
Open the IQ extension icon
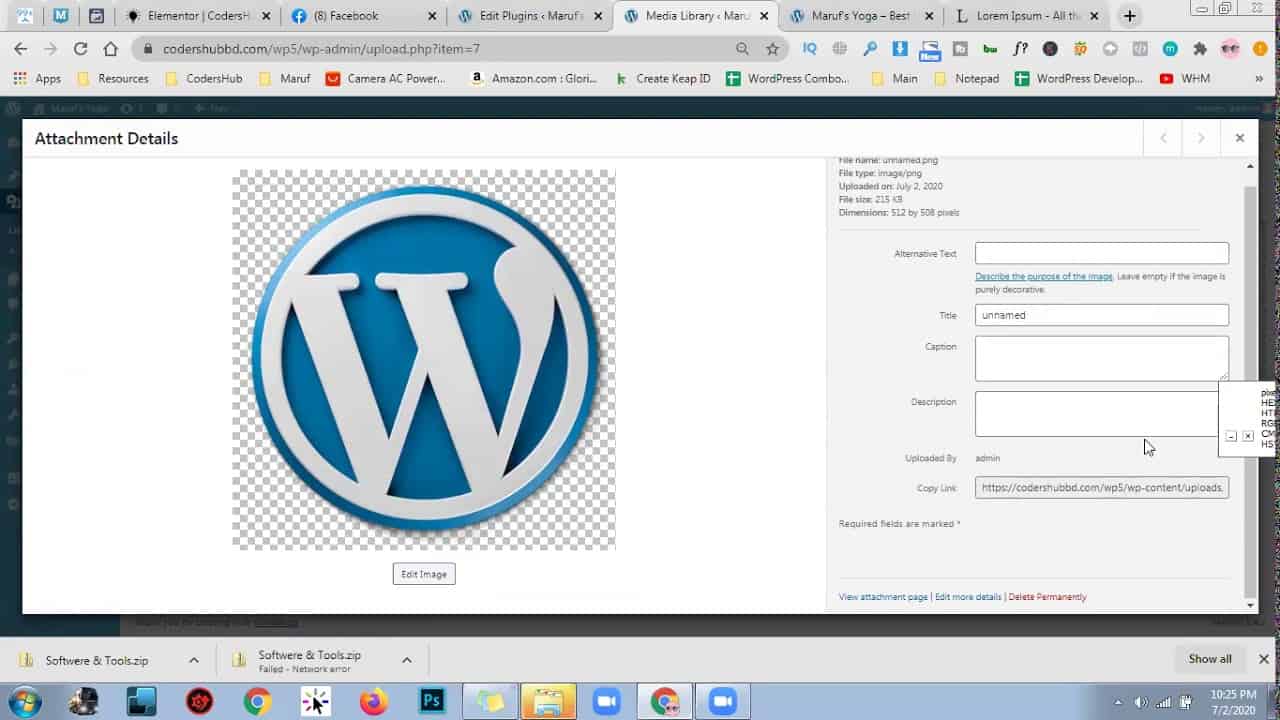810,48
